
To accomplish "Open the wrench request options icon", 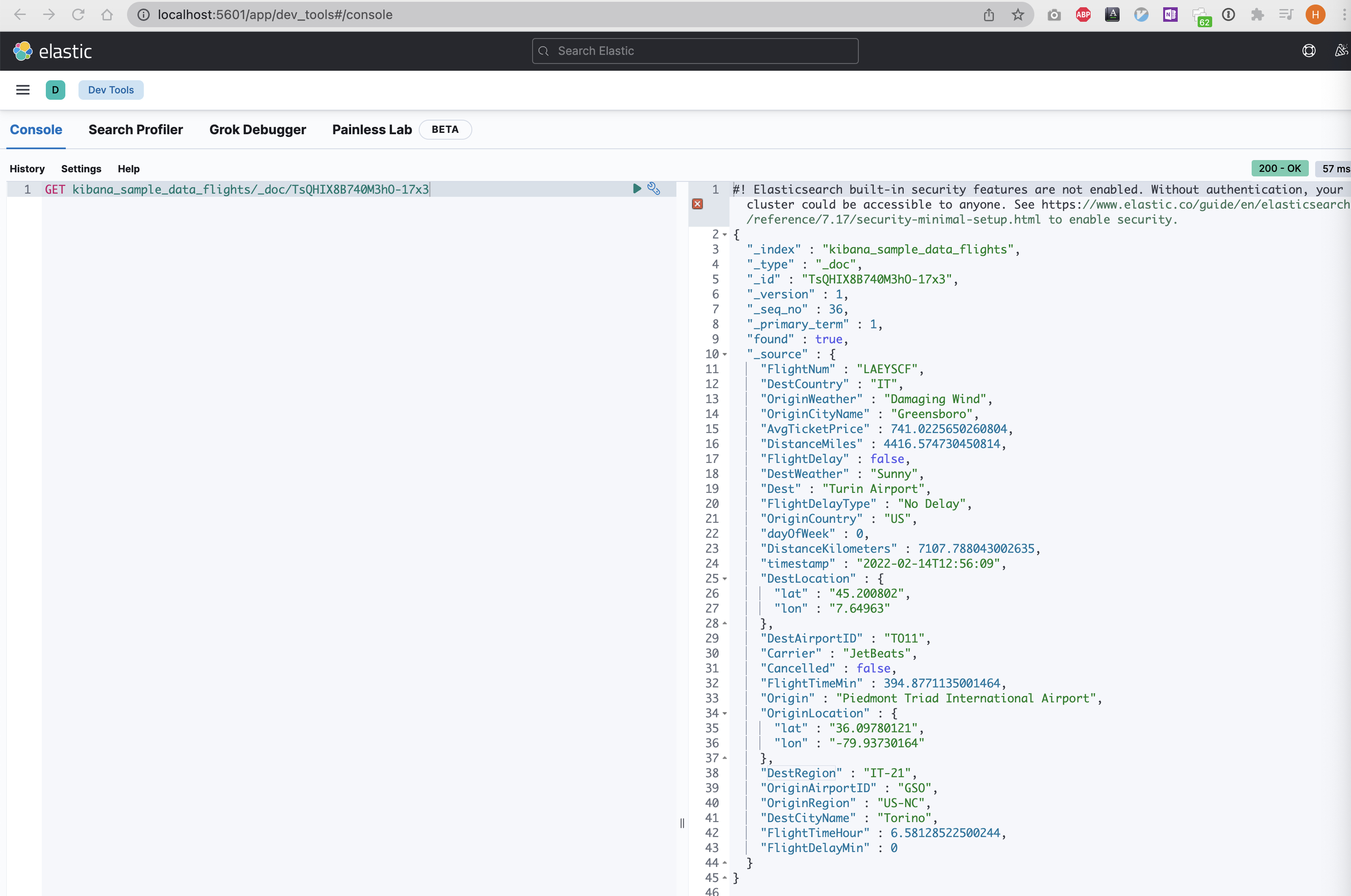I will [654, 189].
